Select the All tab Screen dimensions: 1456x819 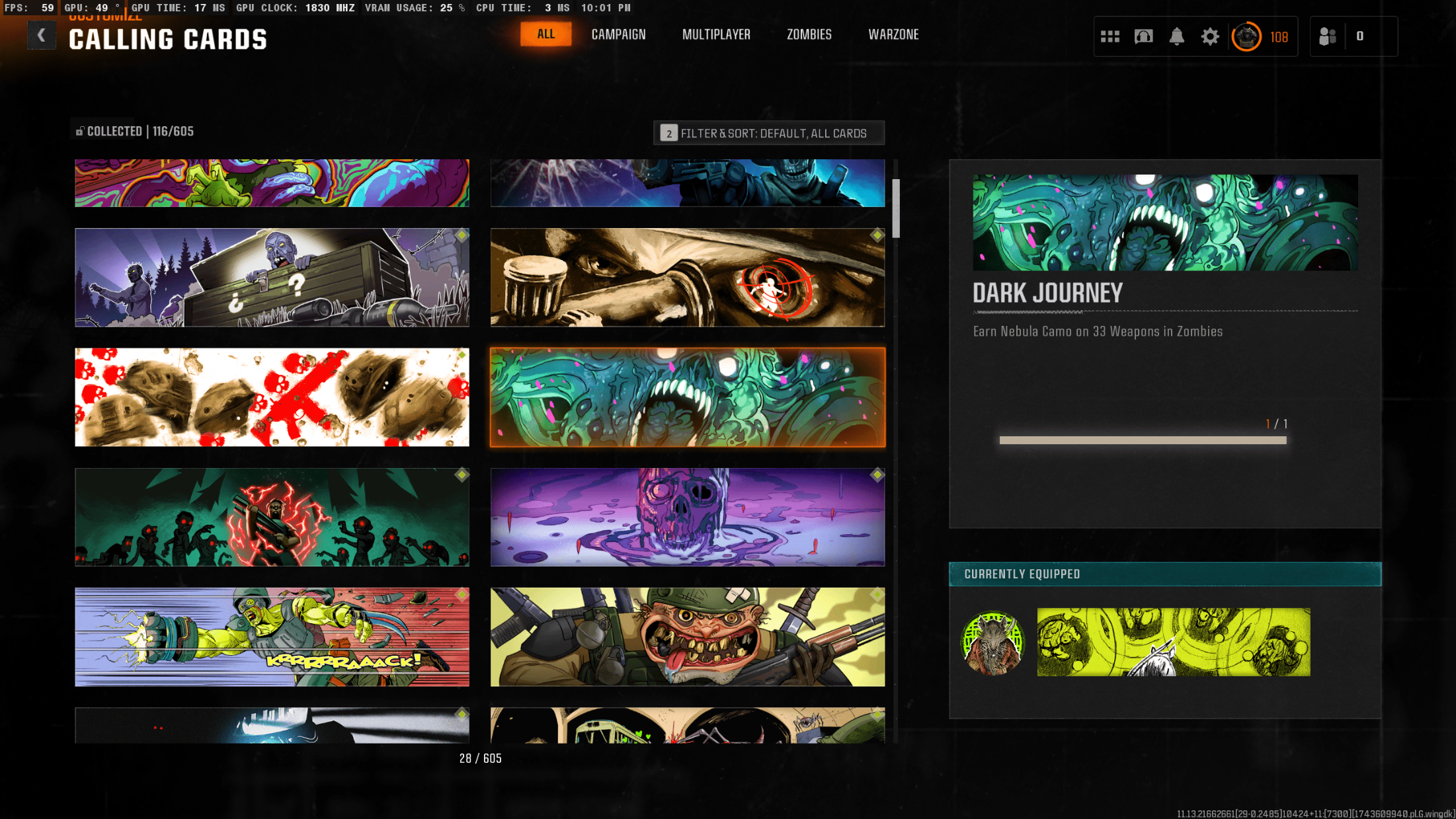point(546,34)
